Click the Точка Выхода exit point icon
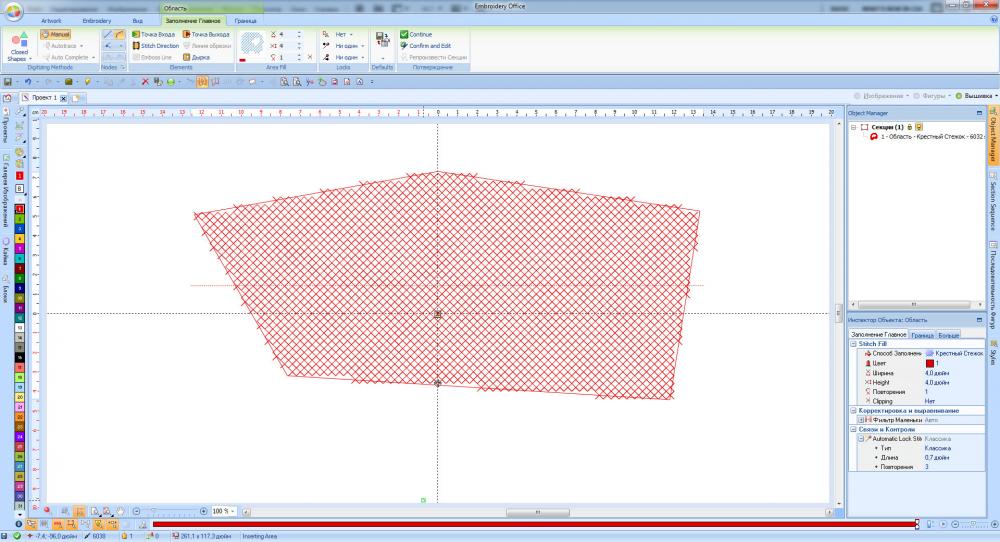Viewport: 1000px width, 542px height. point(186,34)
